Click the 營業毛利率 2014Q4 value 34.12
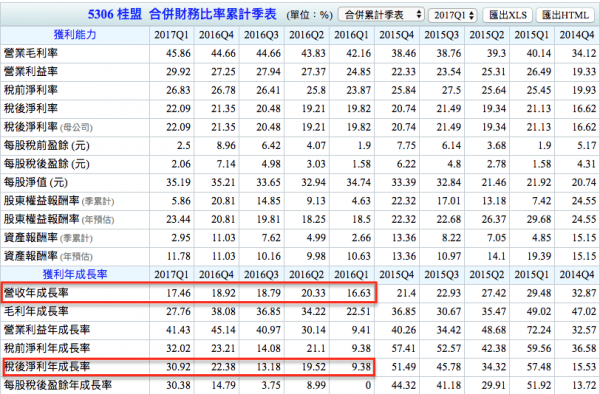Image resolution: width=600 pixels, height=394 pixels. click(x=584, y=53)
